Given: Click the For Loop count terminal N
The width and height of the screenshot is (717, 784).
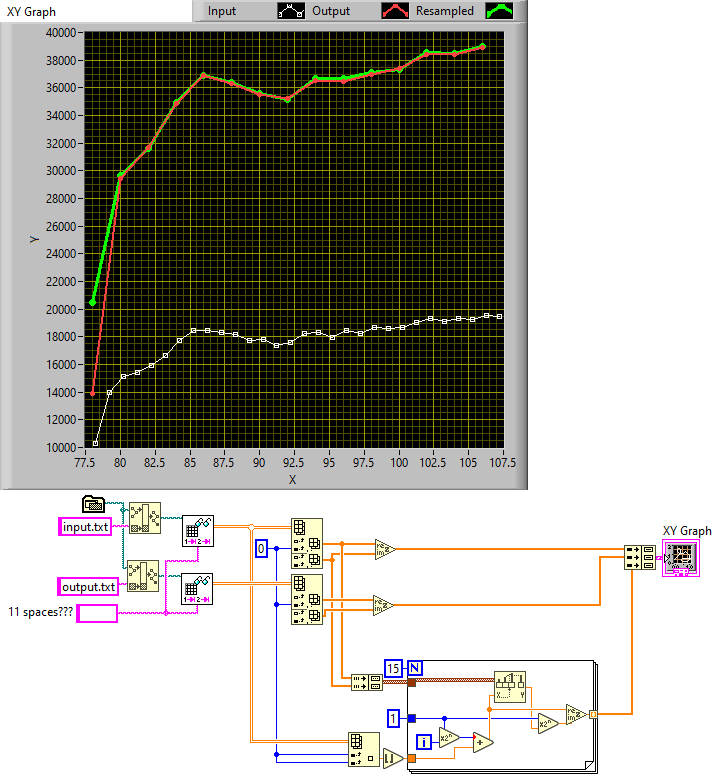Looking at the screenshot, I should (x=415, y=668).
